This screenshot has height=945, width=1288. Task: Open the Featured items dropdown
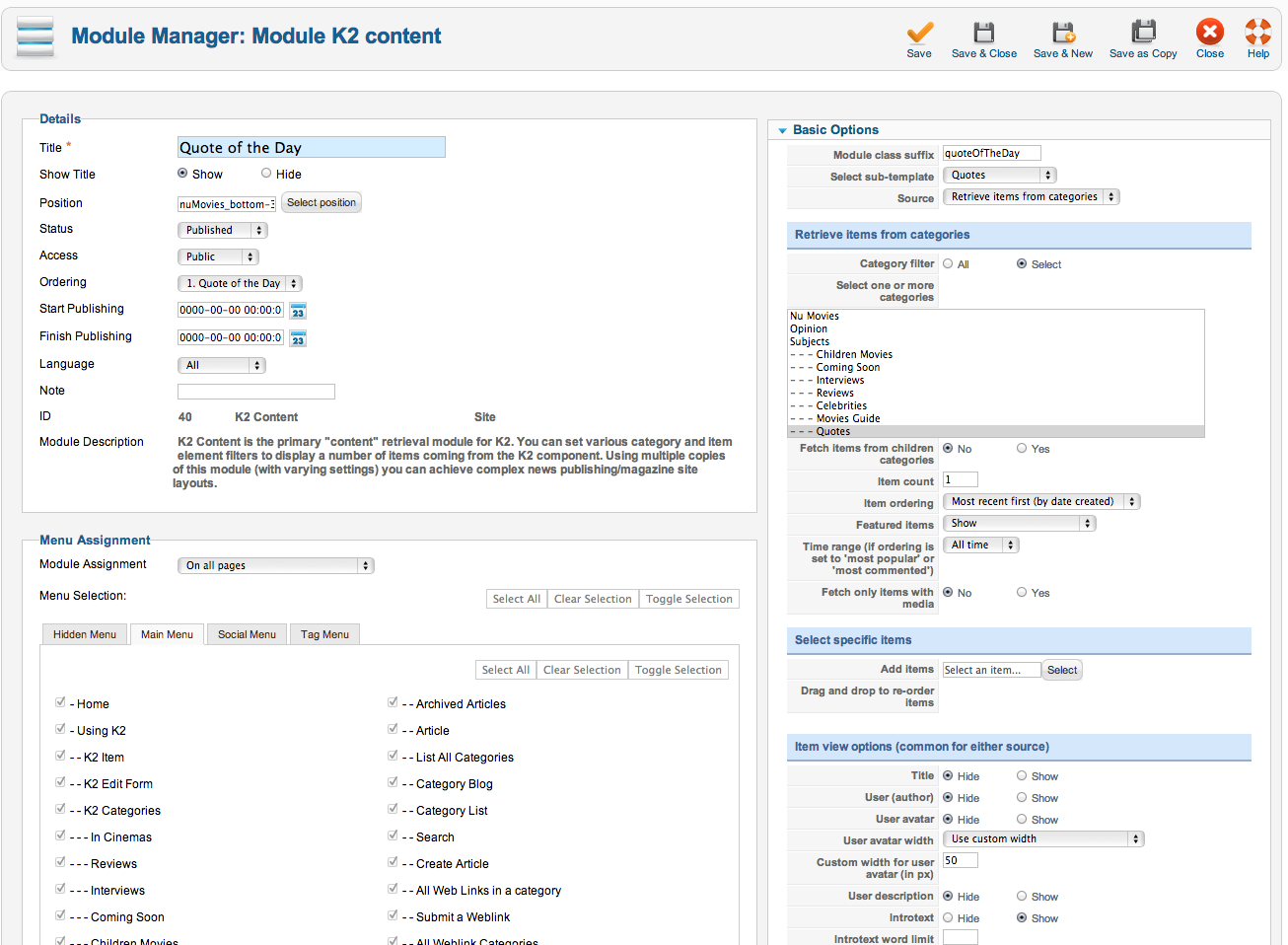click(x=1020, y=523)
